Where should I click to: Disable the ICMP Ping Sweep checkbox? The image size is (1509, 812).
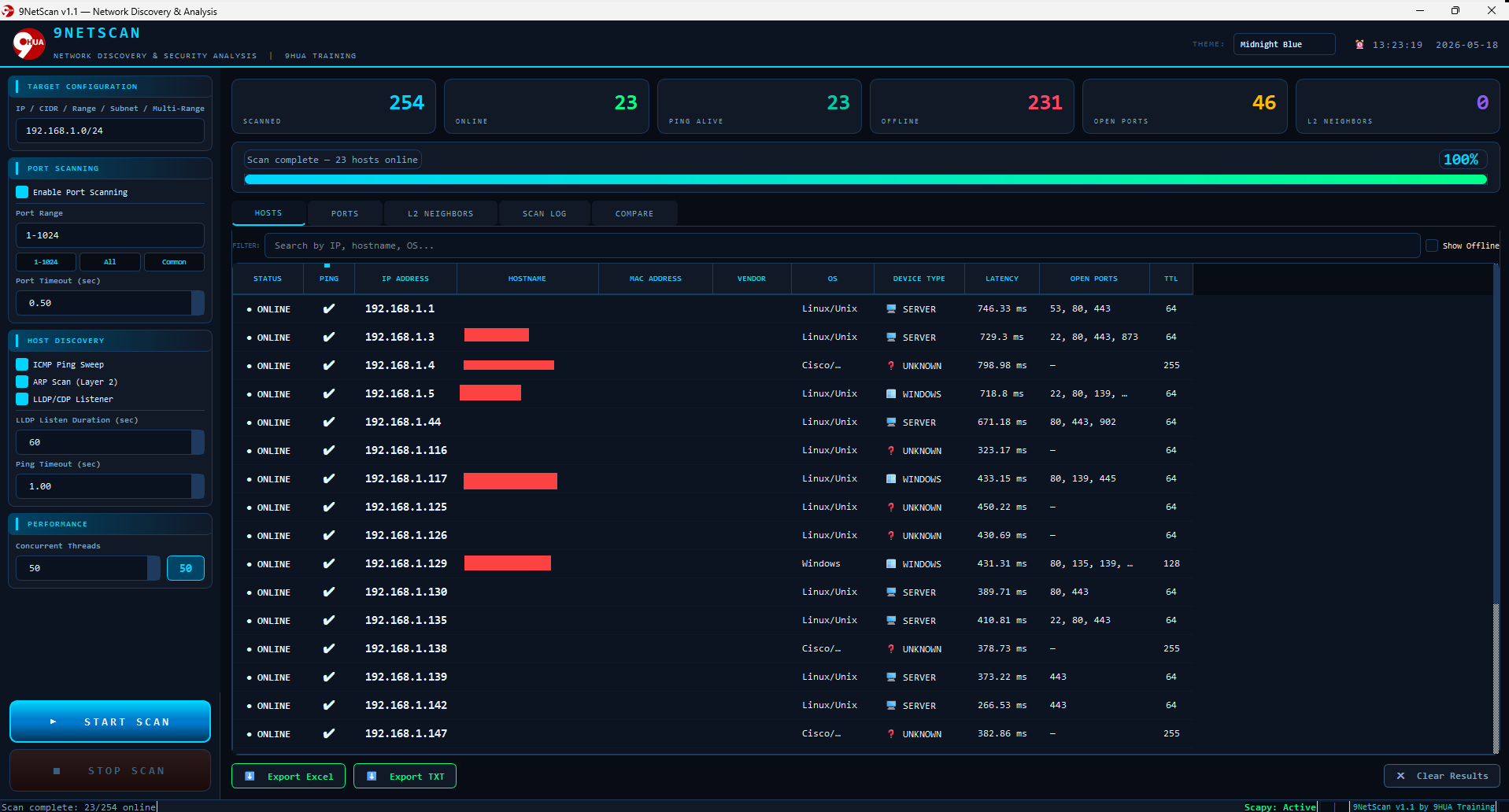22,364
